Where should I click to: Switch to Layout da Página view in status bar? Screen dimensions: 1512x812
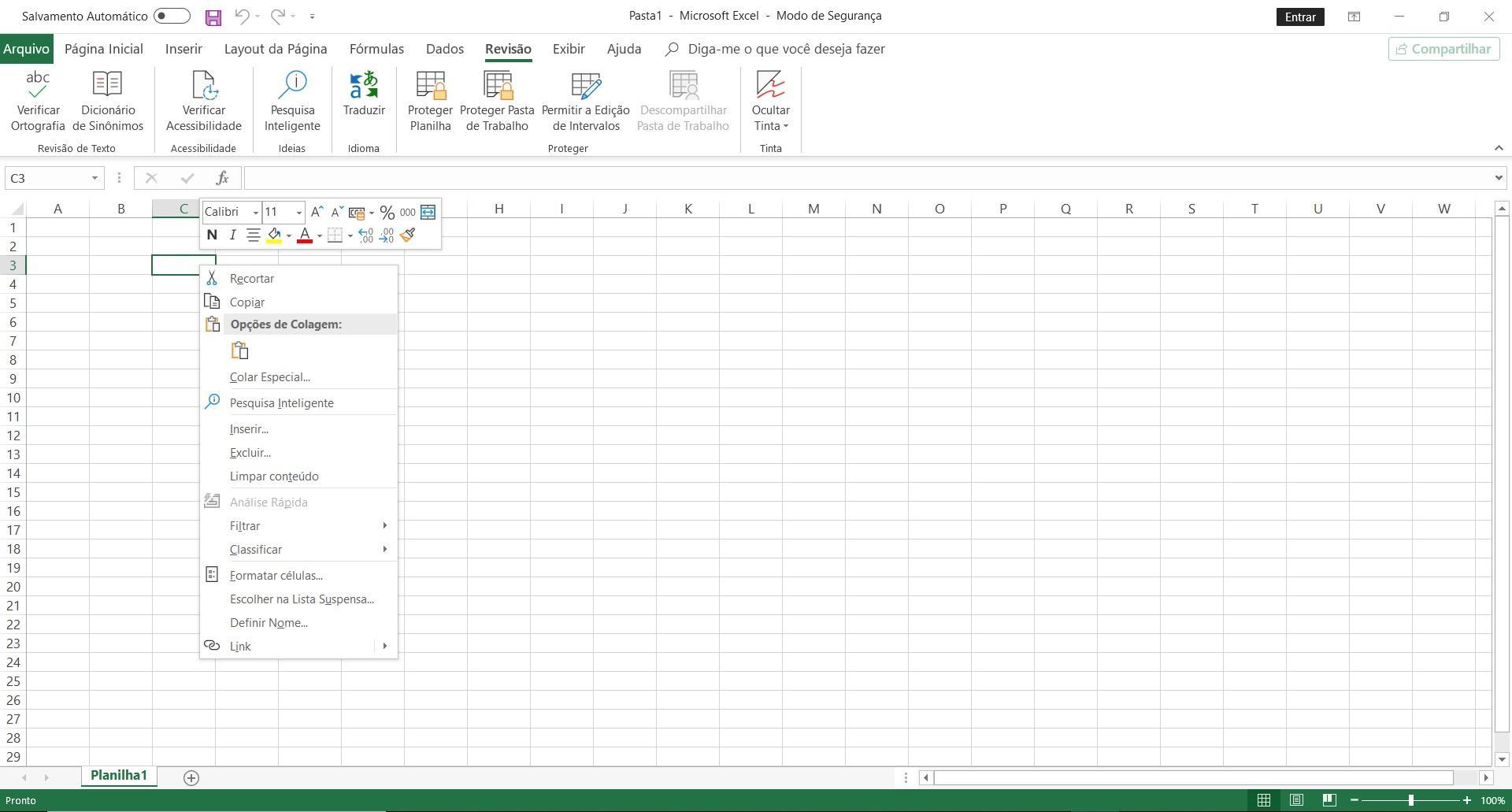[x=1296, y=800]
